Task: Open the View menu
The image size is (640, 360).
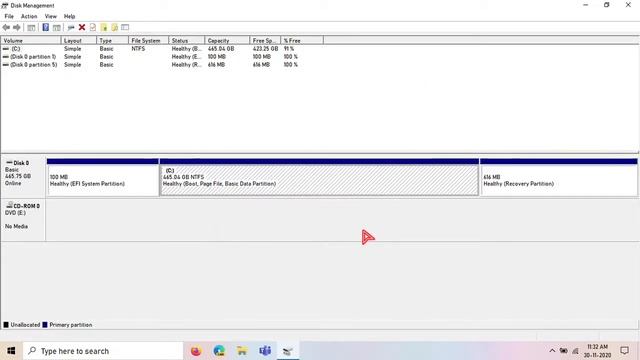Action: [x=51, y=16]
